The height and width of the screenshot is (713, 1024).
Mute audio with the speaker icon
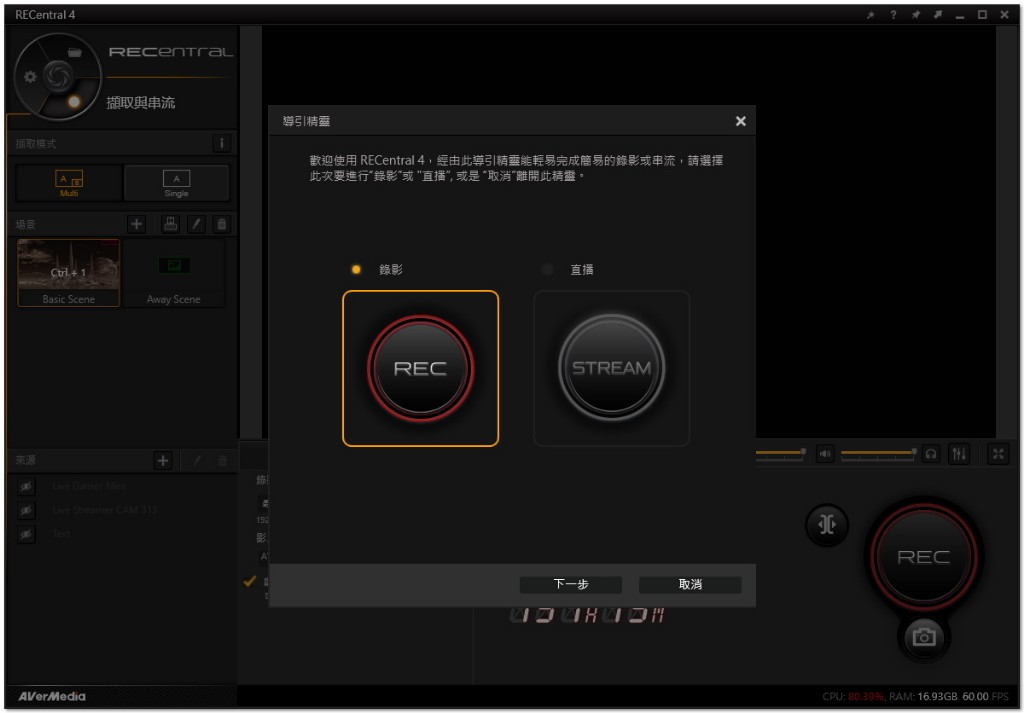point(825,454)
